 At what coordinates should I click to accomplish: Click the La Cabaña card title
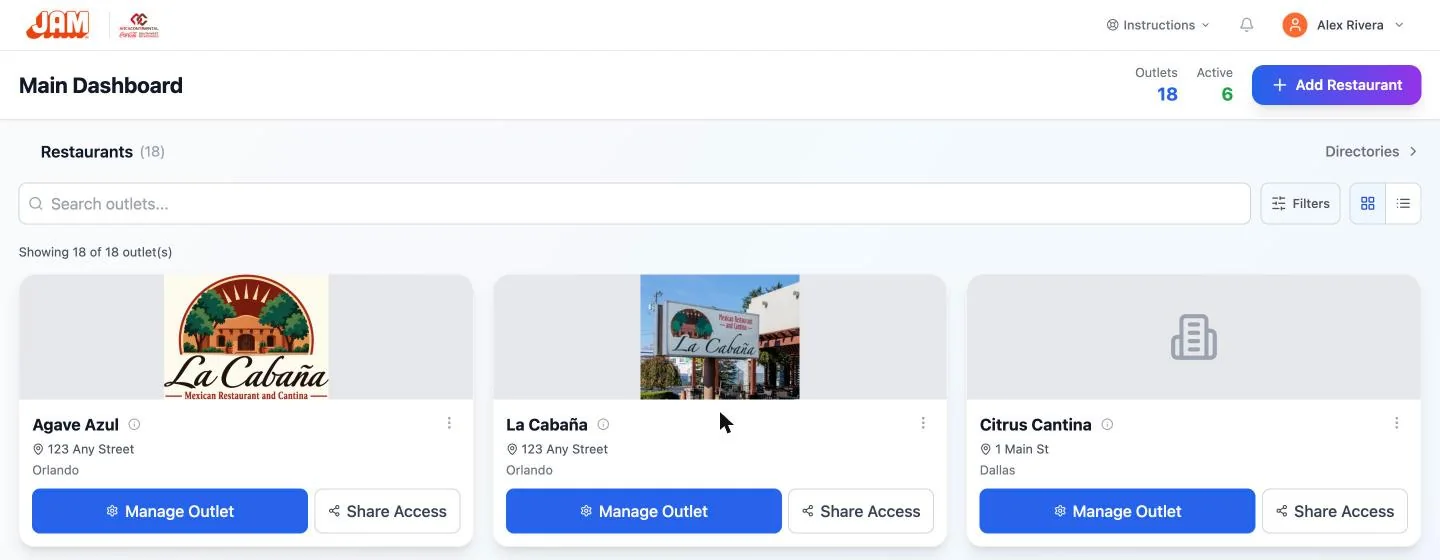pos(547,425)
